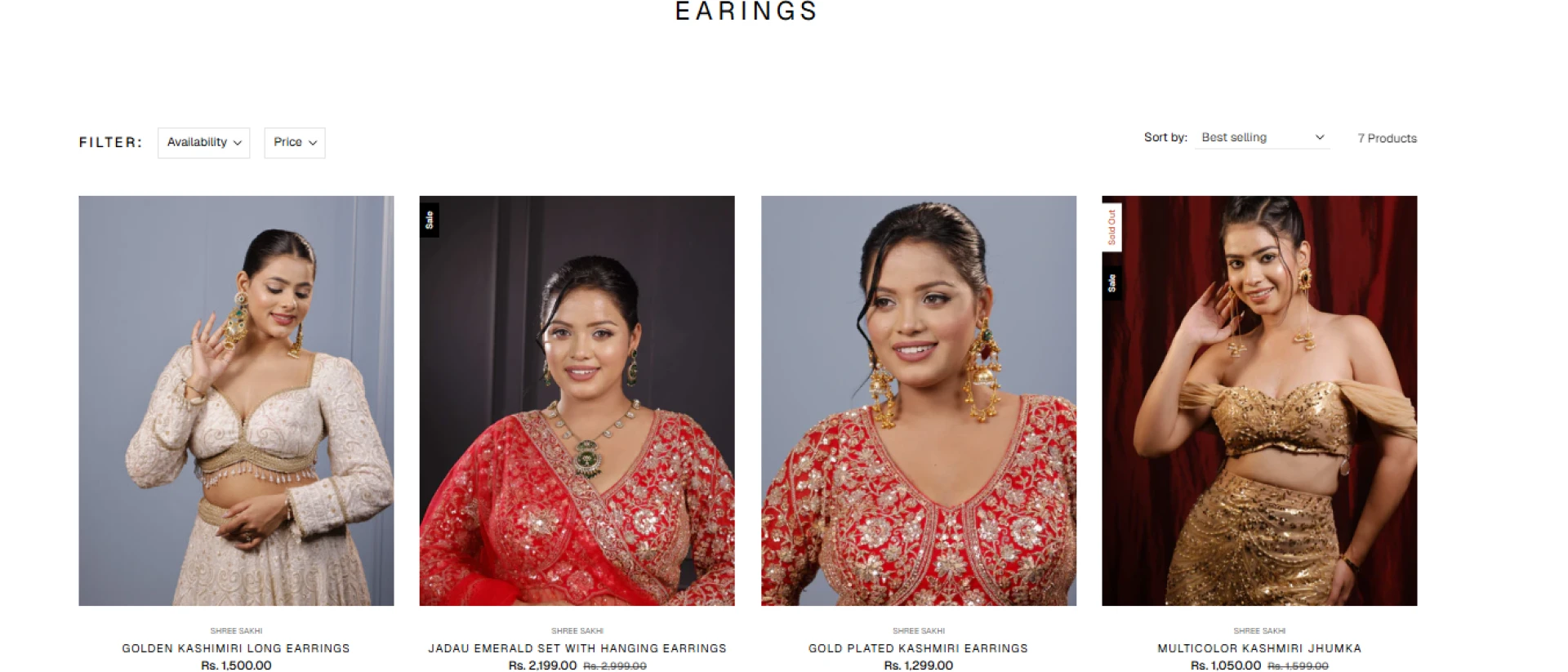Click the chevron arrow next to Availability
Screen dimensions: 1568x672
(x=238, y=143)
